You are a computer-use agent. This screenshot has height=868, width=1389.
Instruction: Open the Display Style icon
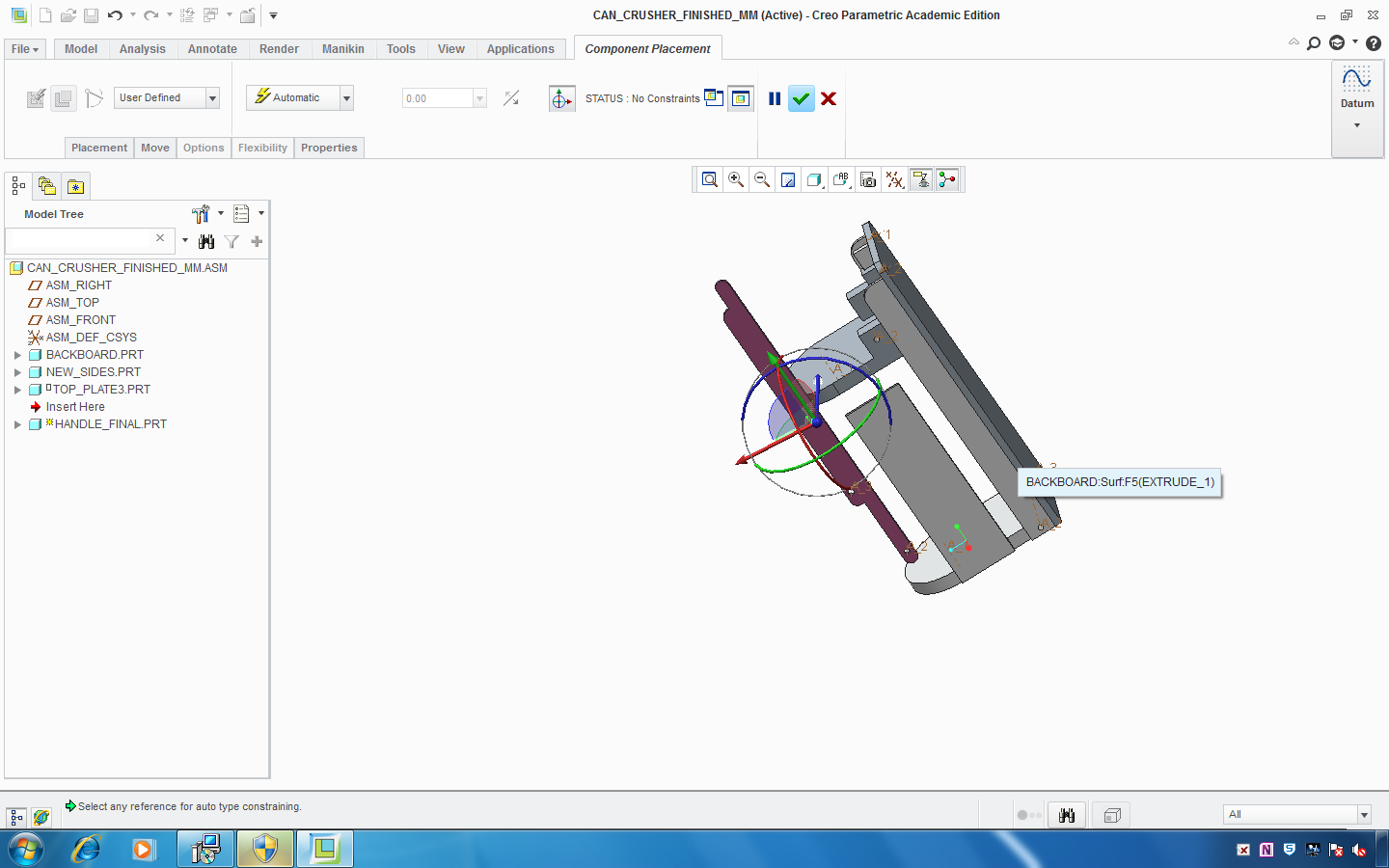click(x=815, y=179)
